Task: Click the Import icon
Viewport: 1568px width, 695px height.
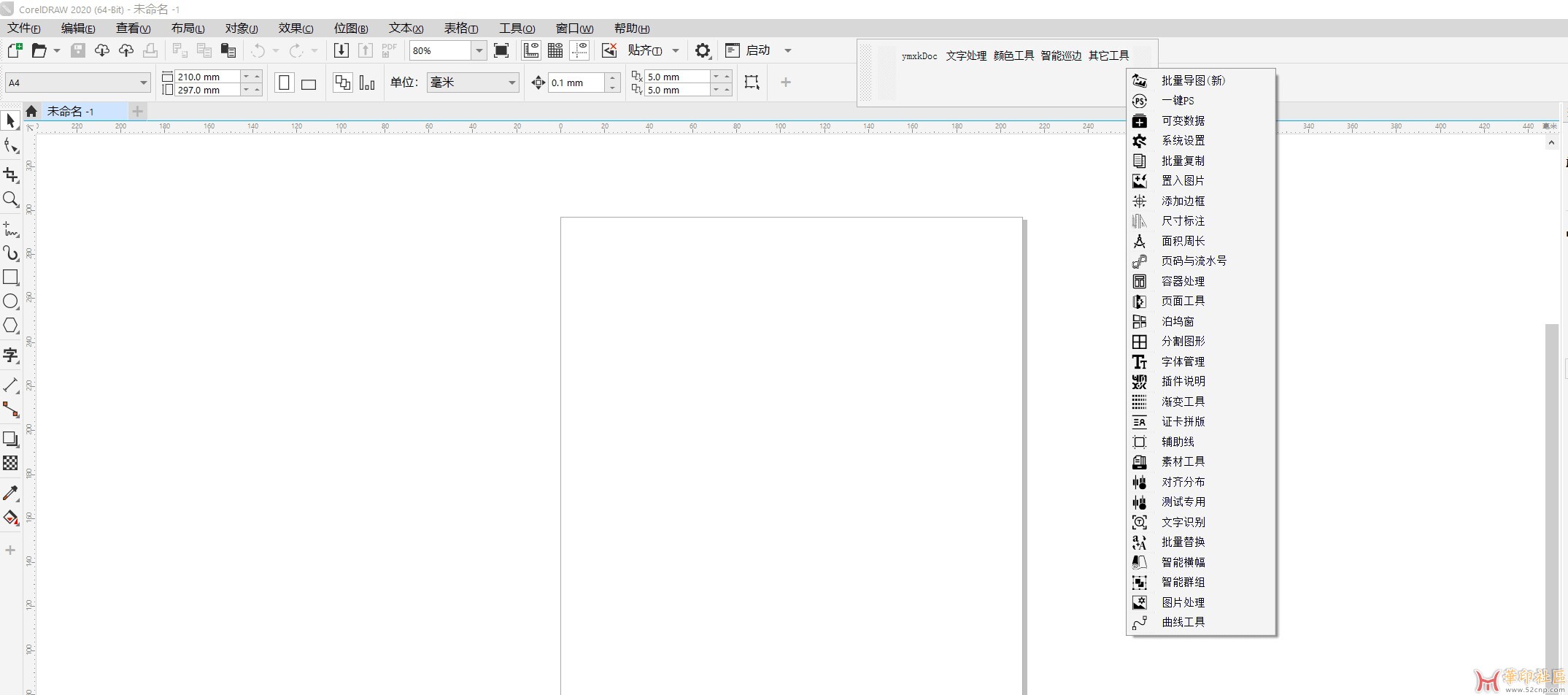Action: 341,50
